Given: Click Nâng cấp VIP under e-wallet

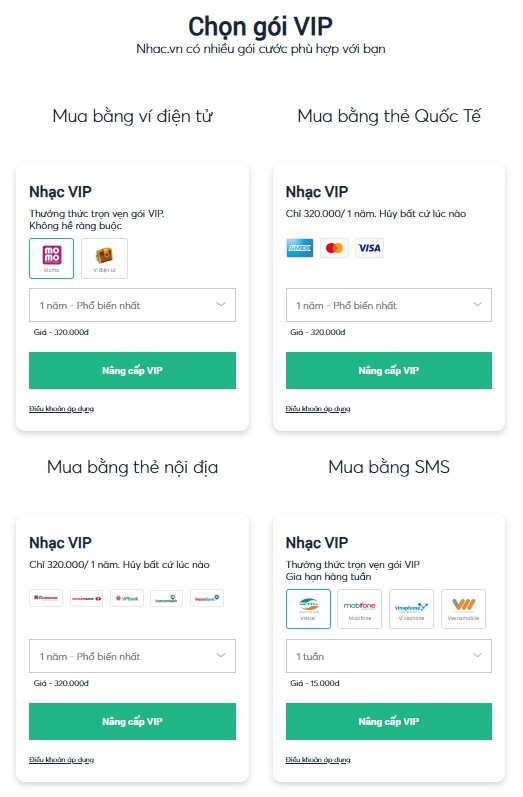Looking at the screenshot, I should (132, 371).
